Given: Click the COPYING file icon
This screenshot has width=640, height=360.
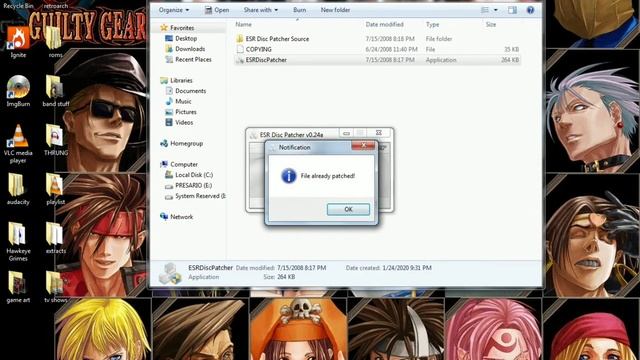Looking at the screenshot, I should click(x=240, y=49).
